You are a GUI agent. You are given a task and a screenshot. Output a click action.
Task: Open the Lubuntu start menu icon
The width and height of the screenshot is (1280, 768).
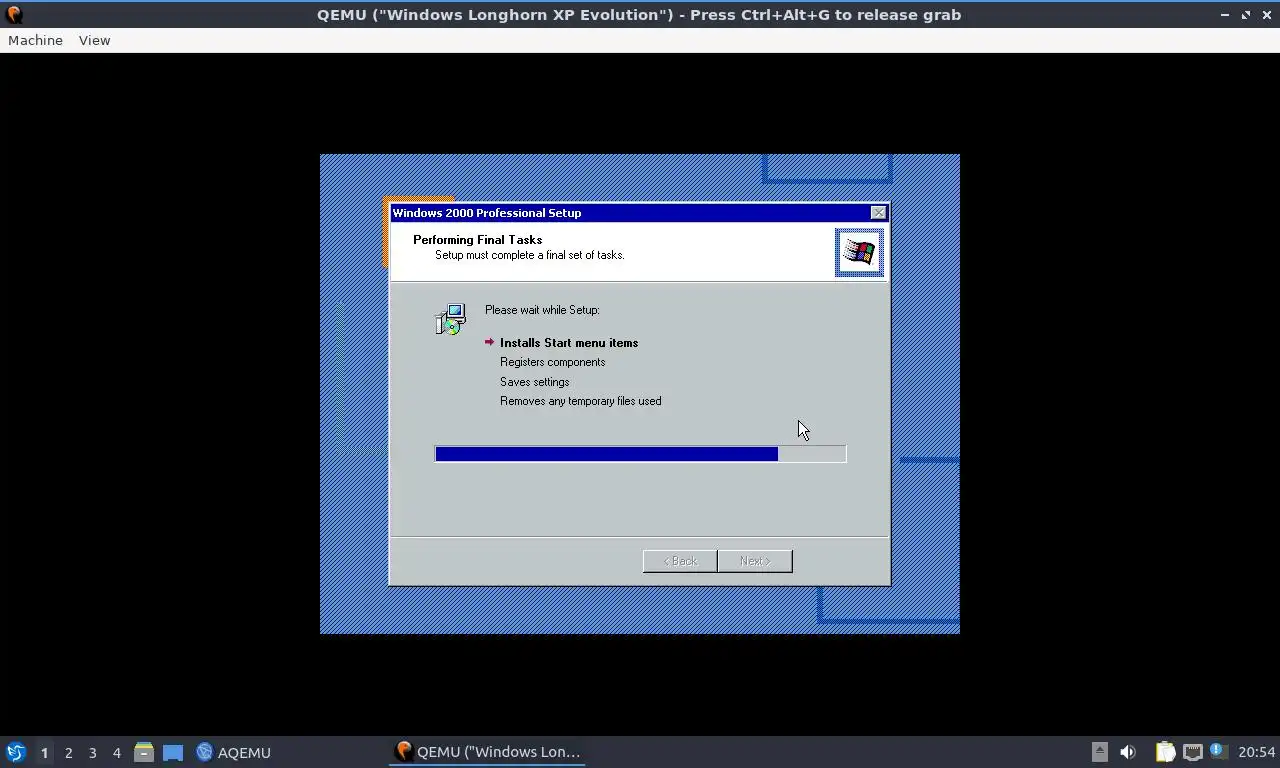coord(15,752)
